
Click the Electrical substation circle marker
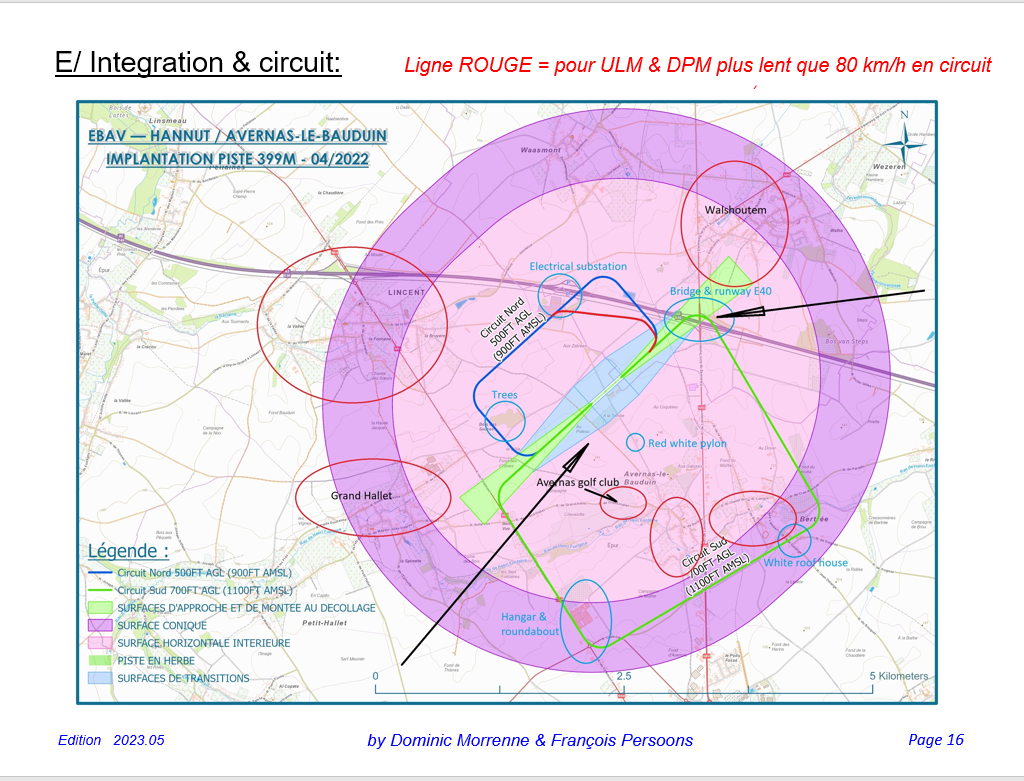coord(560,295)
